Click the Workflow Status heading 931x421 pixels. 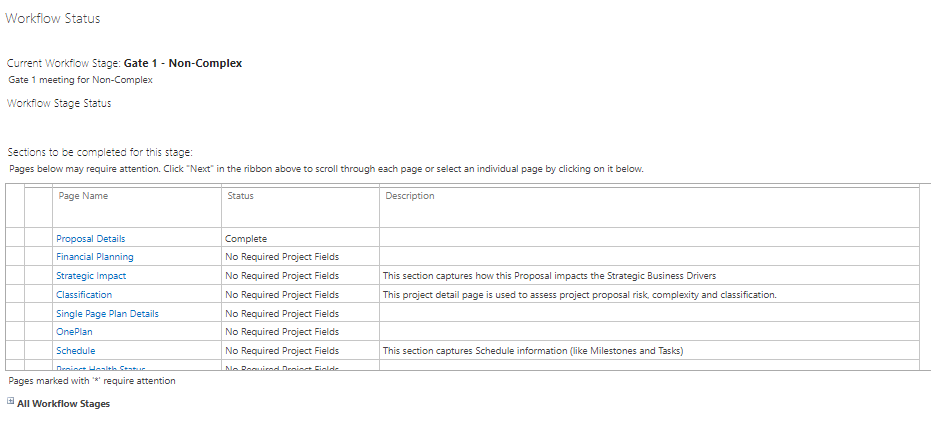[x=53, y=19]
